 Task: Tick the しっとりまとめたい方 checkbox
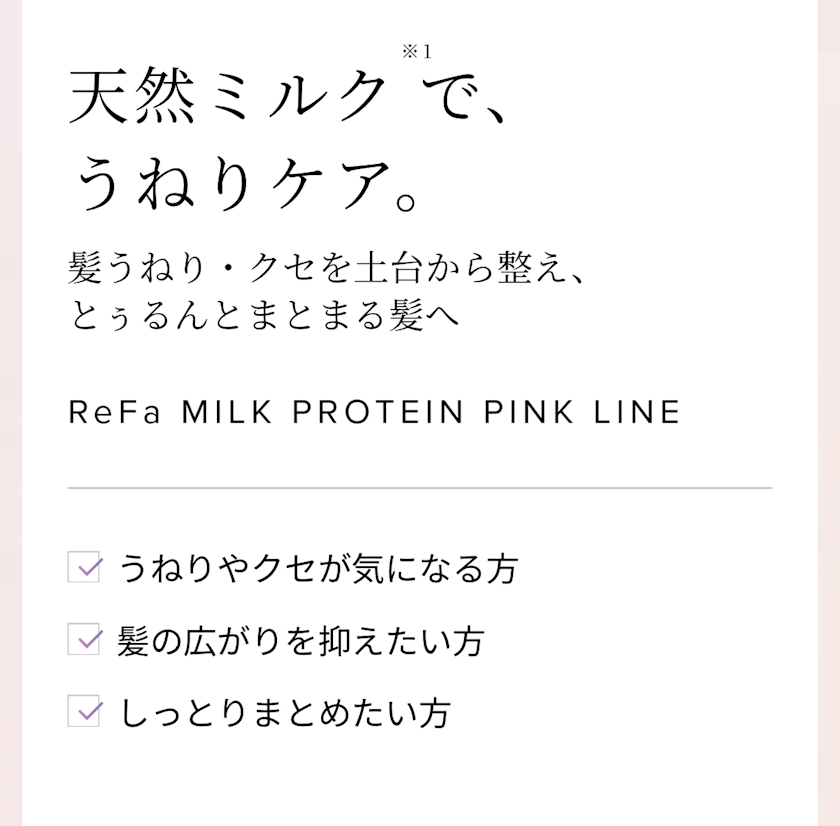pyautogui.click(x=85, y=711)
